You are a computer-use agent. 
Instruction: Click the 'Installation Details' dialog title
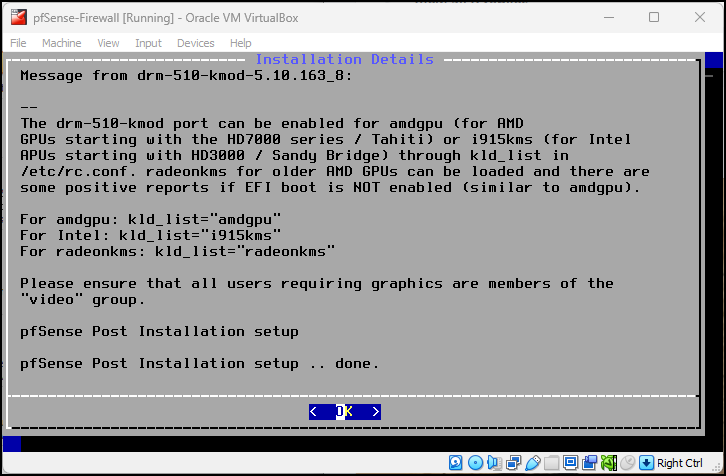[344, 59]
